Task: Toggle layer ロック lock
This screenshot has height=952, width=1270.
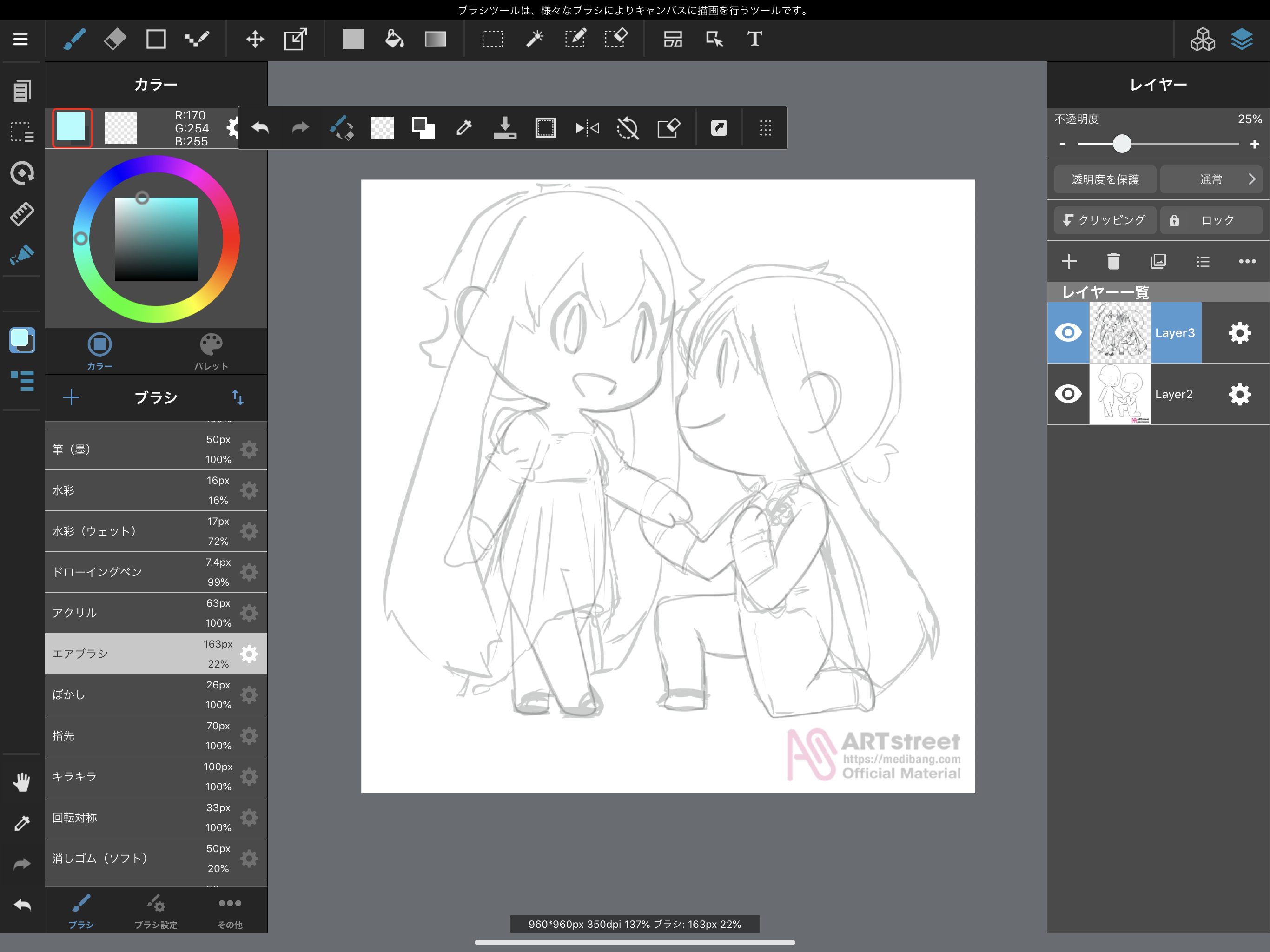Action: click(1211, 220)
